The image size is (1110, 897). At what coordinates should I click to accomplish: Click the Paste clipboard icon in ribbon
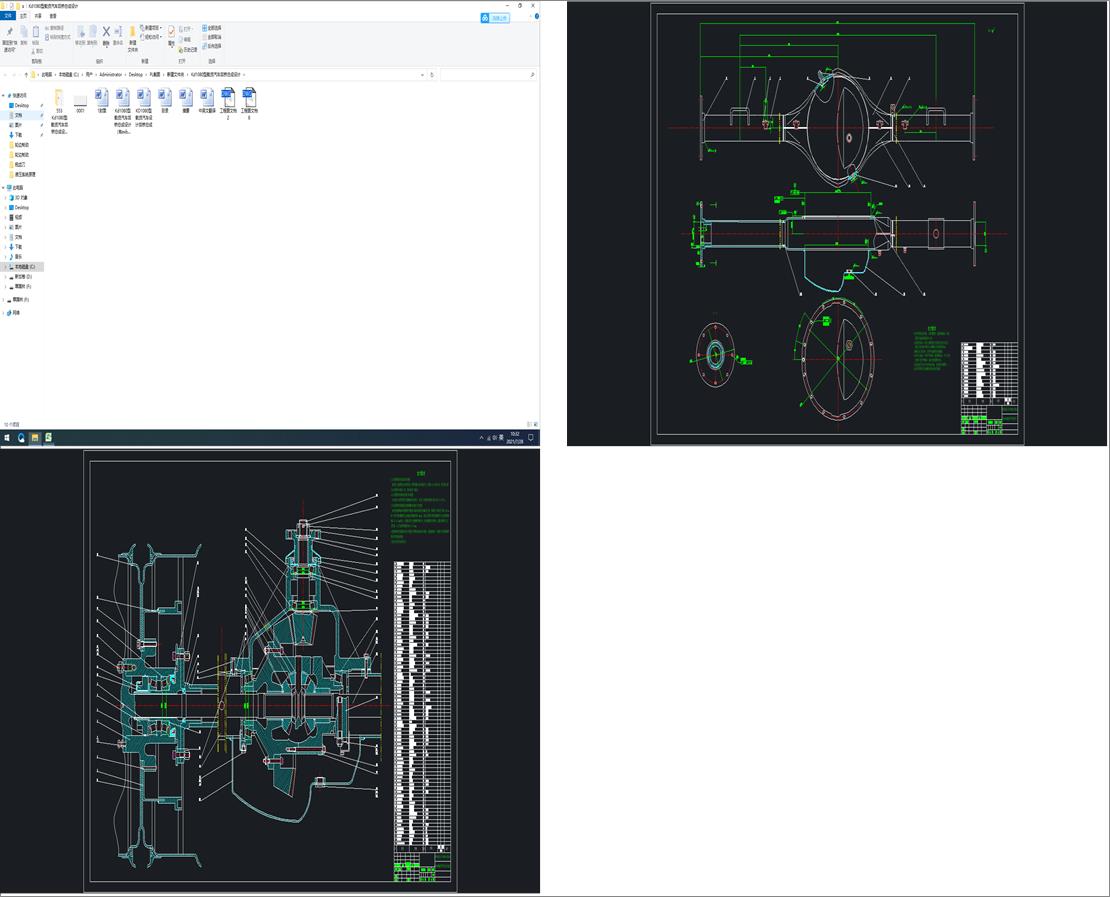(x=37, y=33)
